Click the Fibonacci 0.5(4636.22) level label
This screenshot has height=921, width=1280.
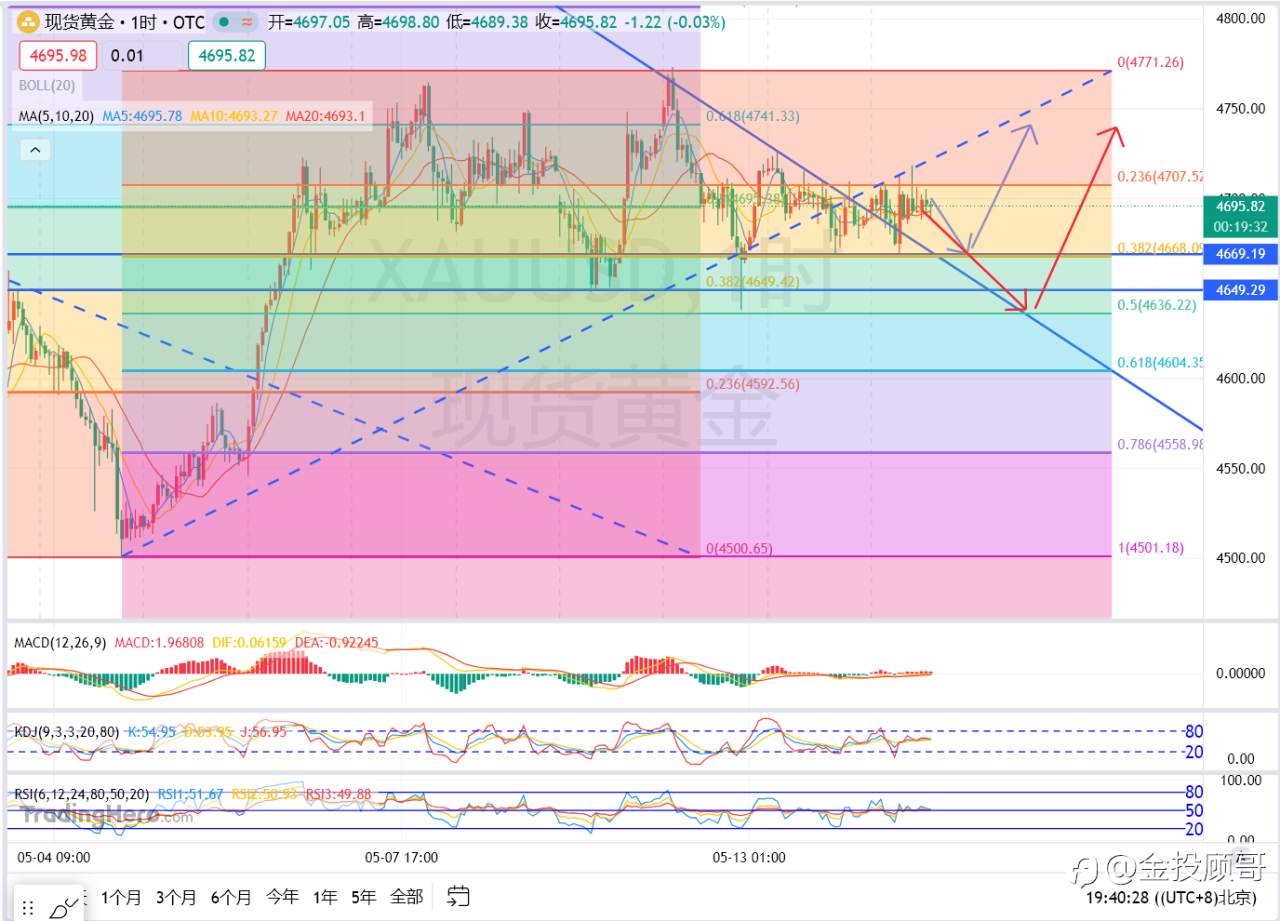pos(1156,305)
